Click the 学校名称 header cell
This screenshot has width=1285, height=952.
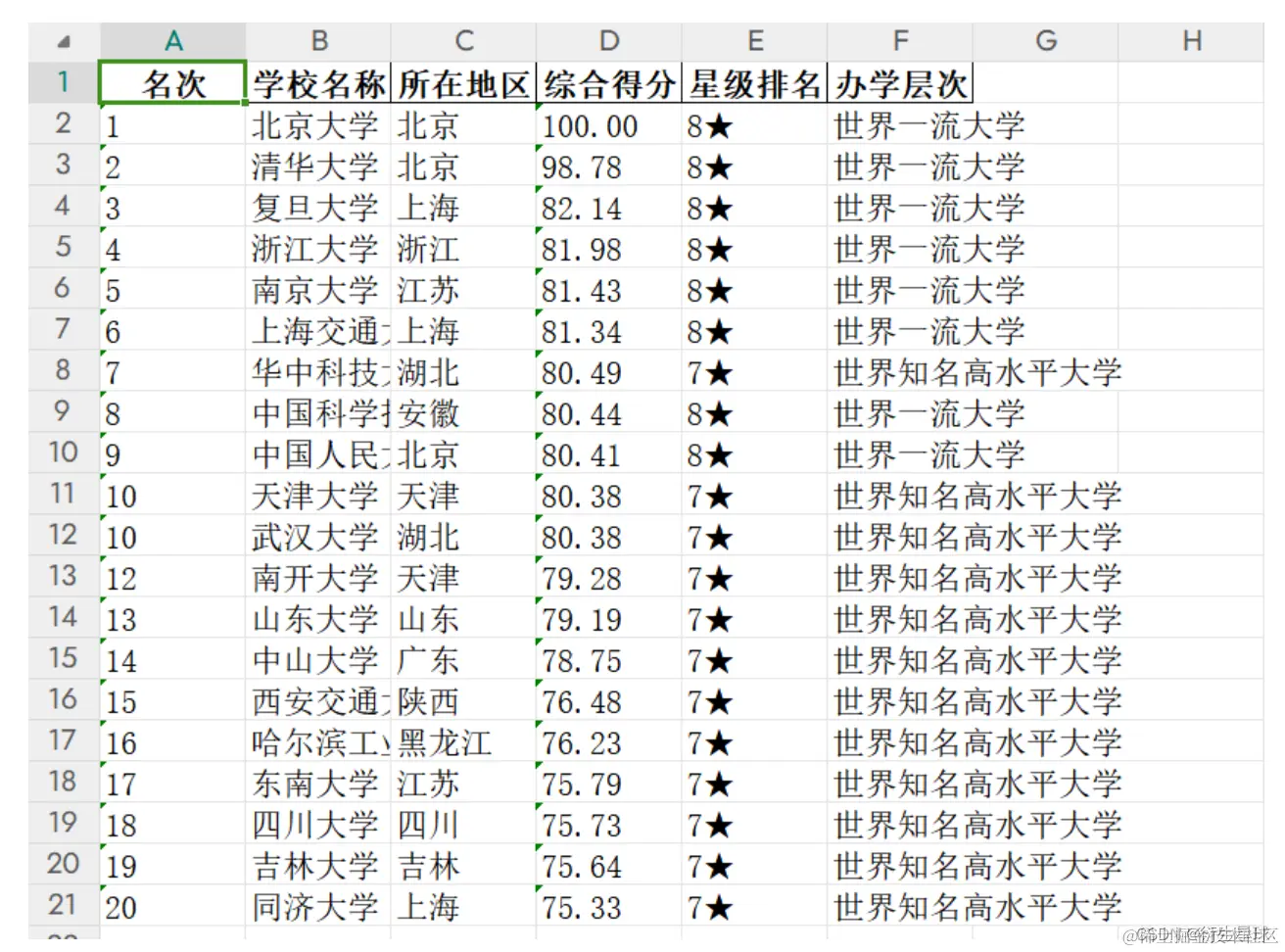[x=318, y=82]
